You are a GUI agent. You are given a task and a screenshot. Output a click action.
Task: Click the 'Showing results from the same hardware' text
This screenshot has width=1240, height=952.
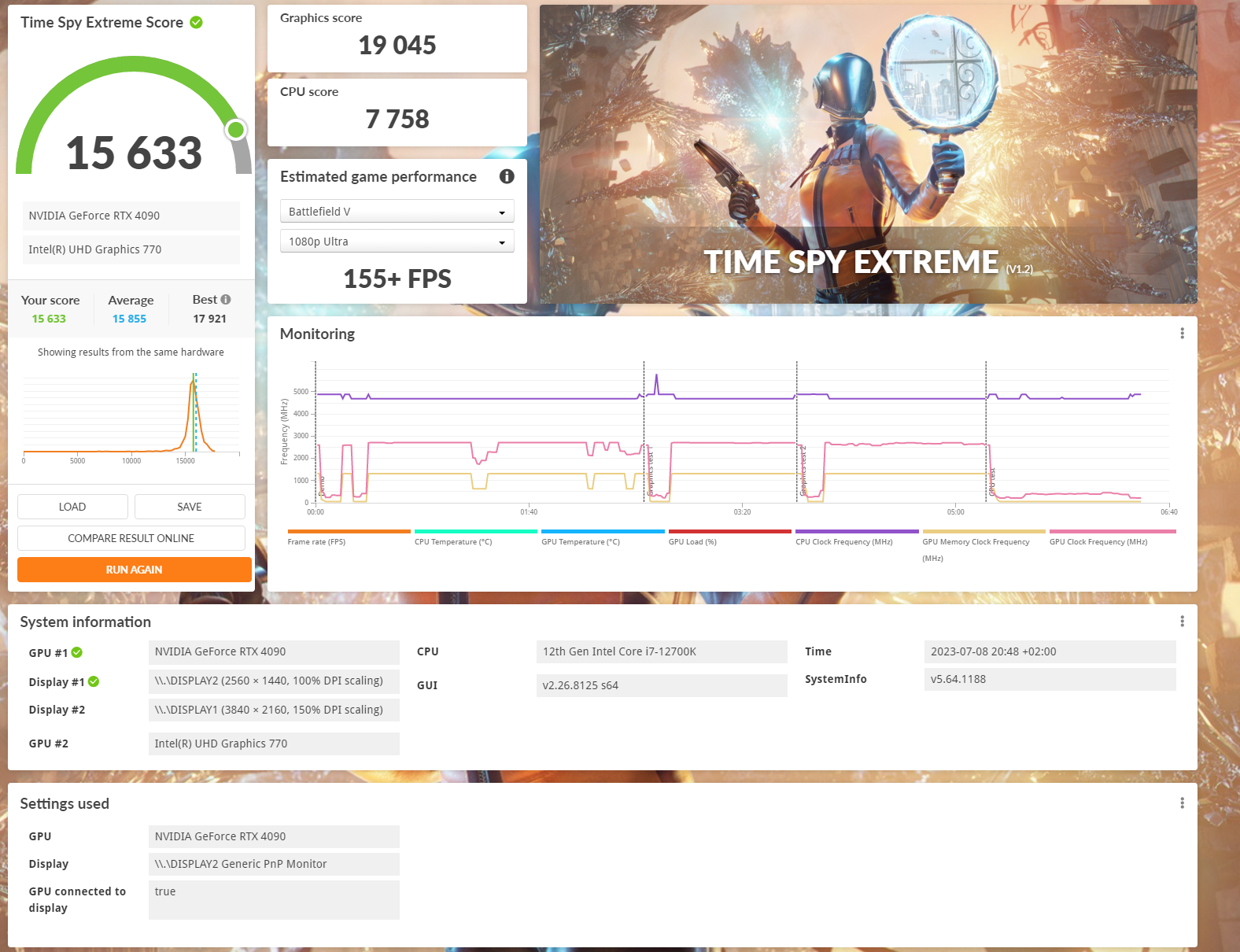point(131,352)
